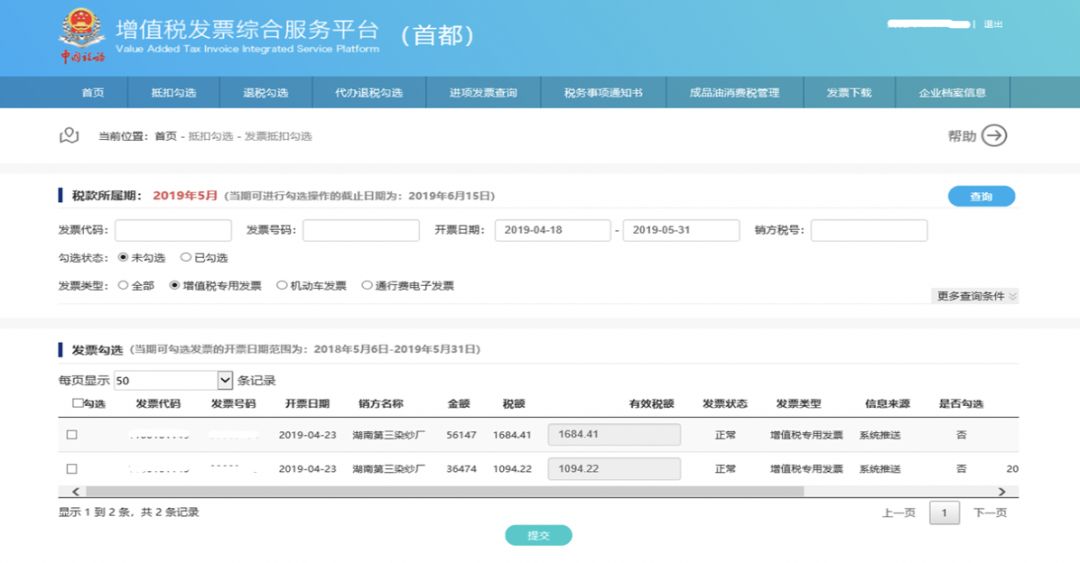1080x563 pixels.
Task: Open the 抵扣勾选 menu
Action: tap(173, 93)
